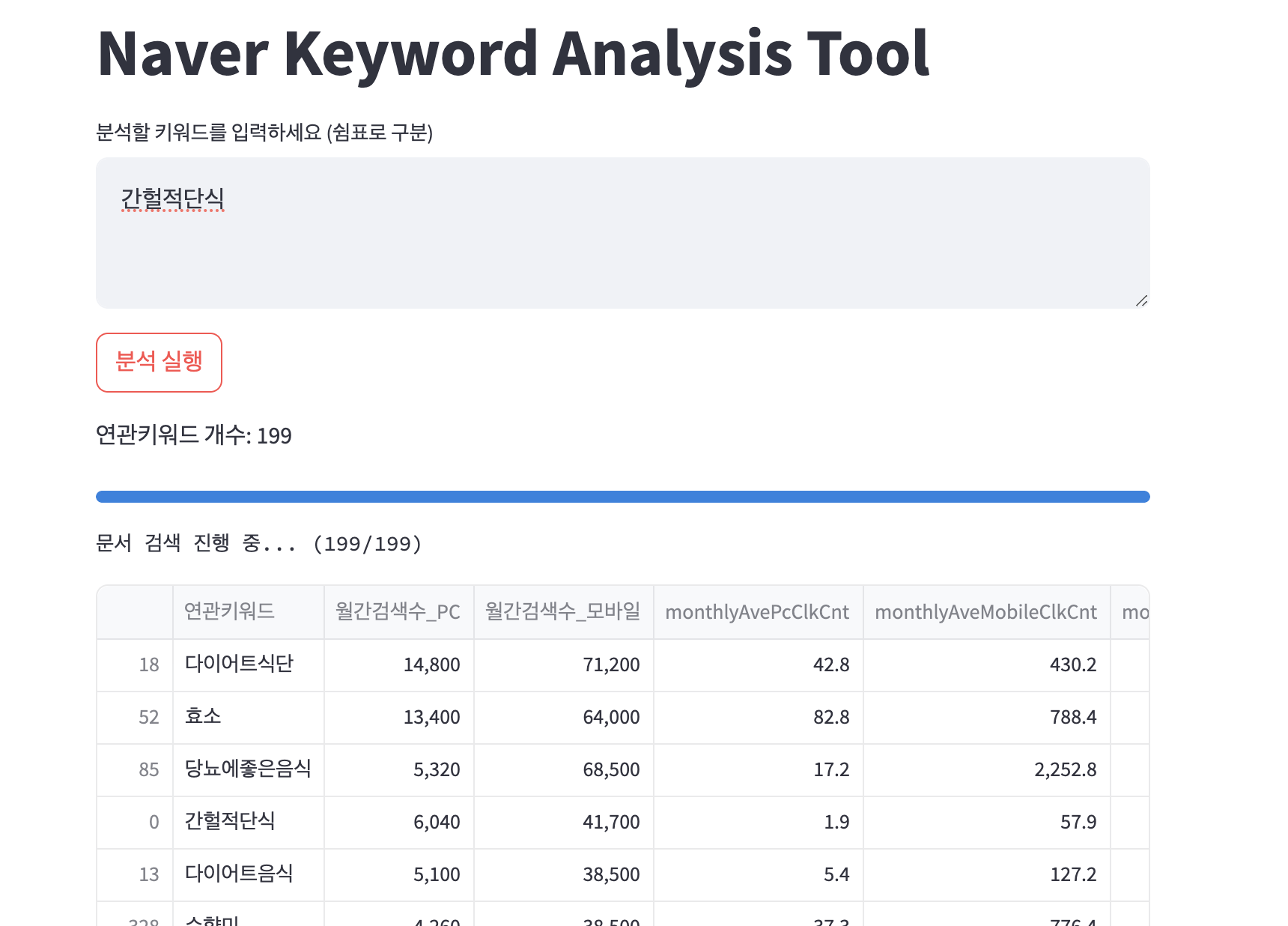Screen dimensions: 1288x926
Task: Click the 42.8 PC click count cell
Action: (x=758, y=665)
